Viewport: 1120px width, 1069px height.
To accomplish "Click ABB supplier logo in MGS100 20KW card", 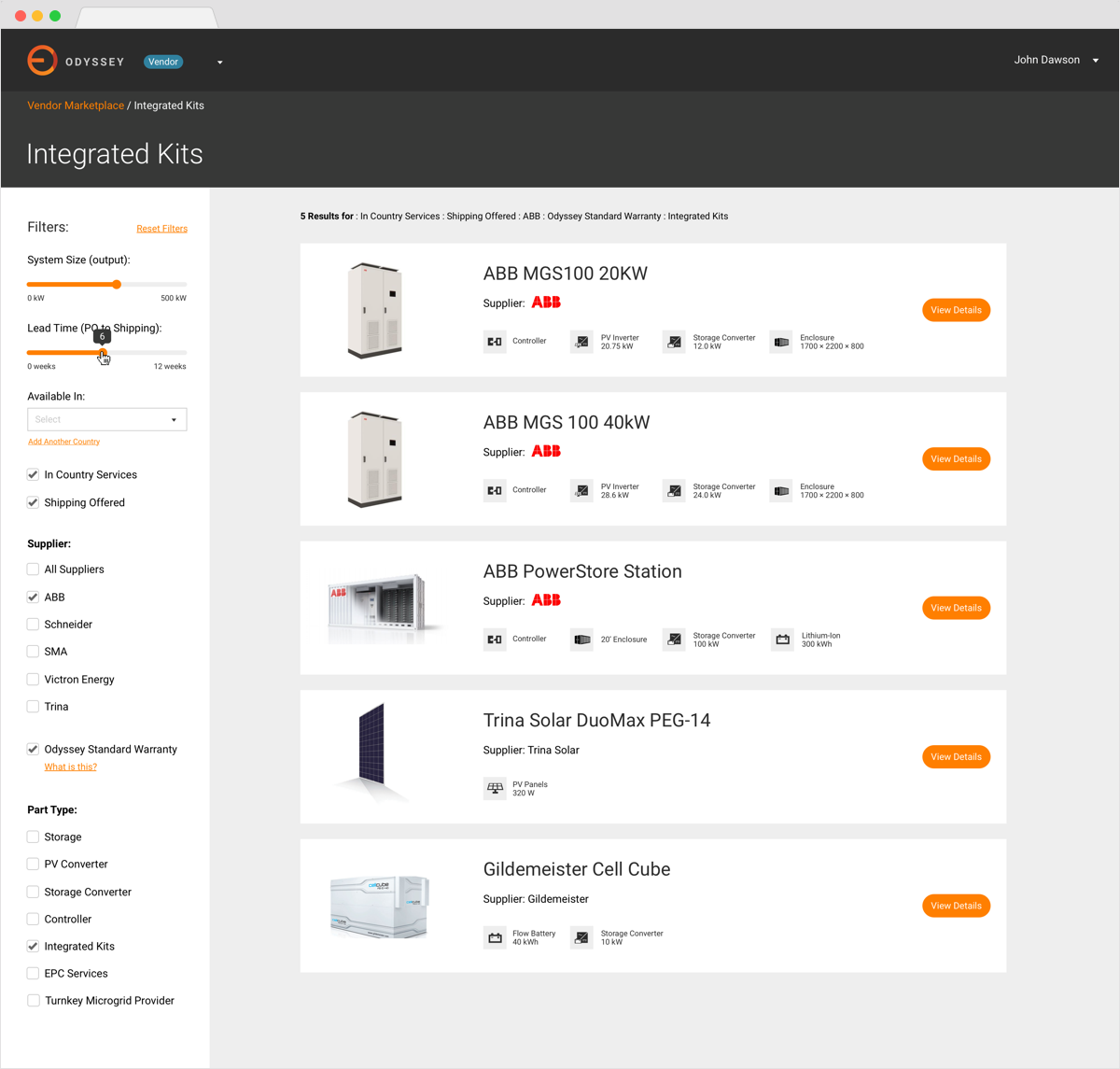I will [x=546, y=302].
